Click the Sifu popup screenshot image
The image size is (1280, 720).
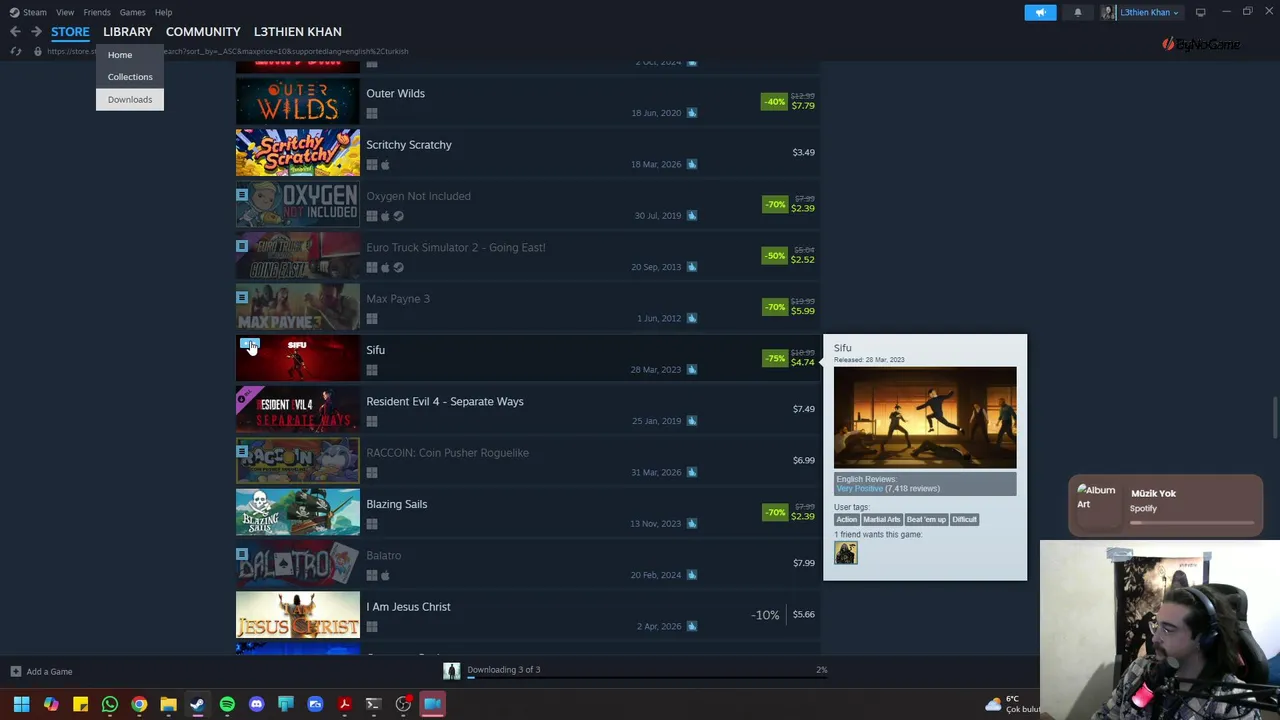click(x=925, y=417)
